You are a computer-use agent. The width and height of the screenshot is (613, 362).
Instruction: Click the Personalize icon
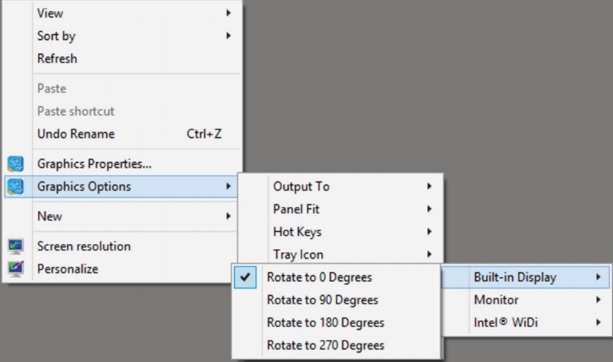(x=16, y=269)
